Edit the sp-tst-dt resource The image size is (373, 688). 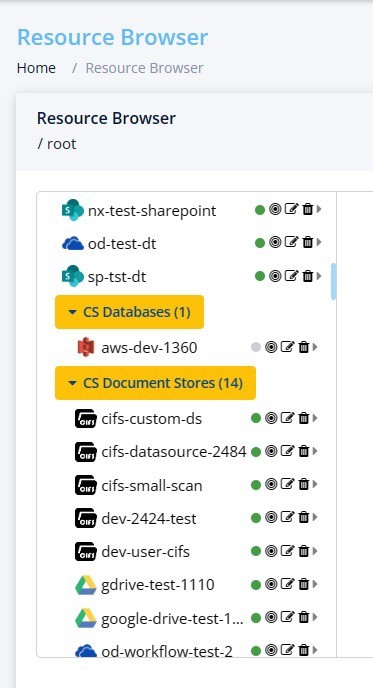[x=291, y=276]
